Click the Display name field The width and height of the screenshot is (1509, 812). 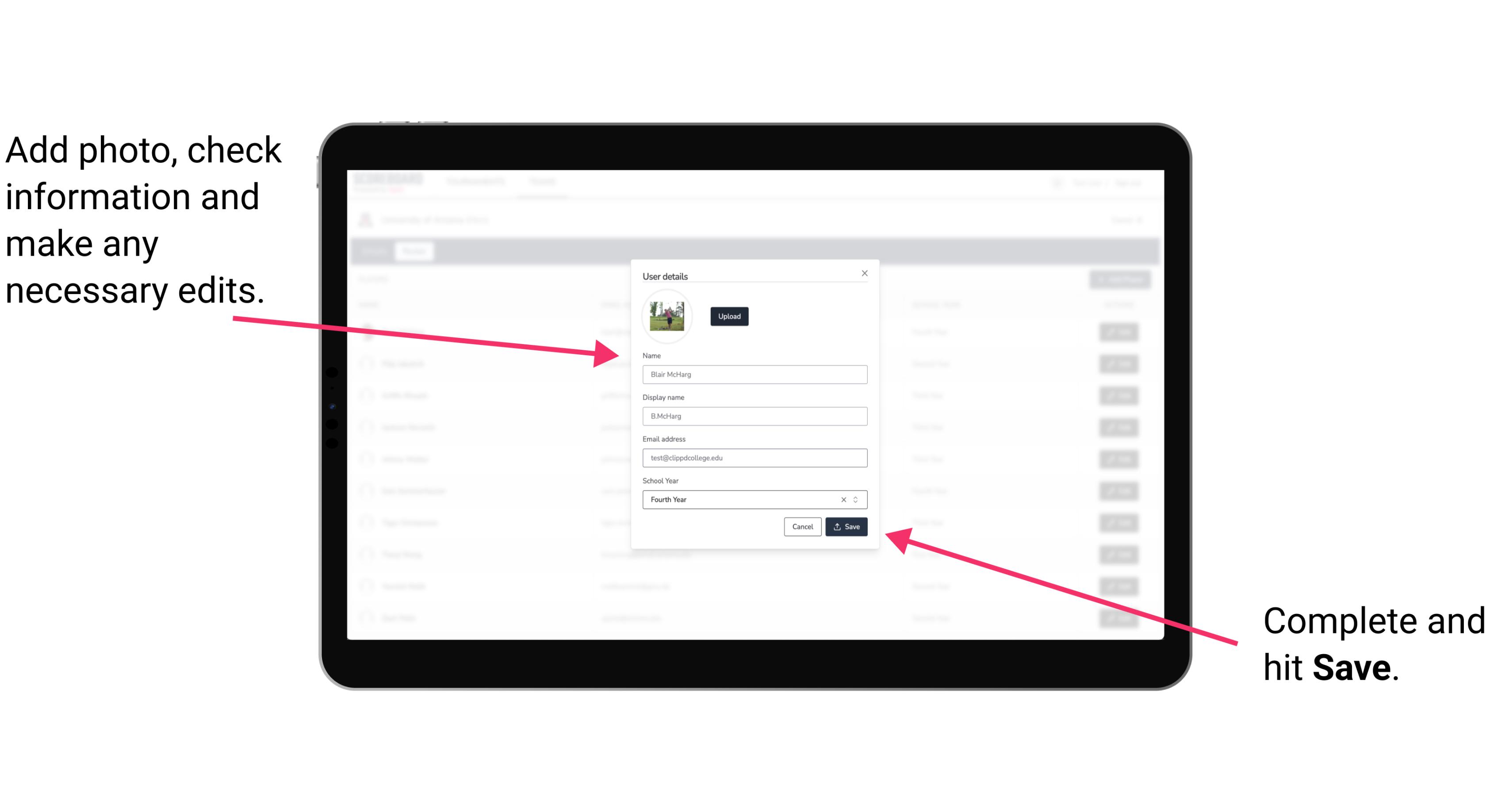(754, 416)
